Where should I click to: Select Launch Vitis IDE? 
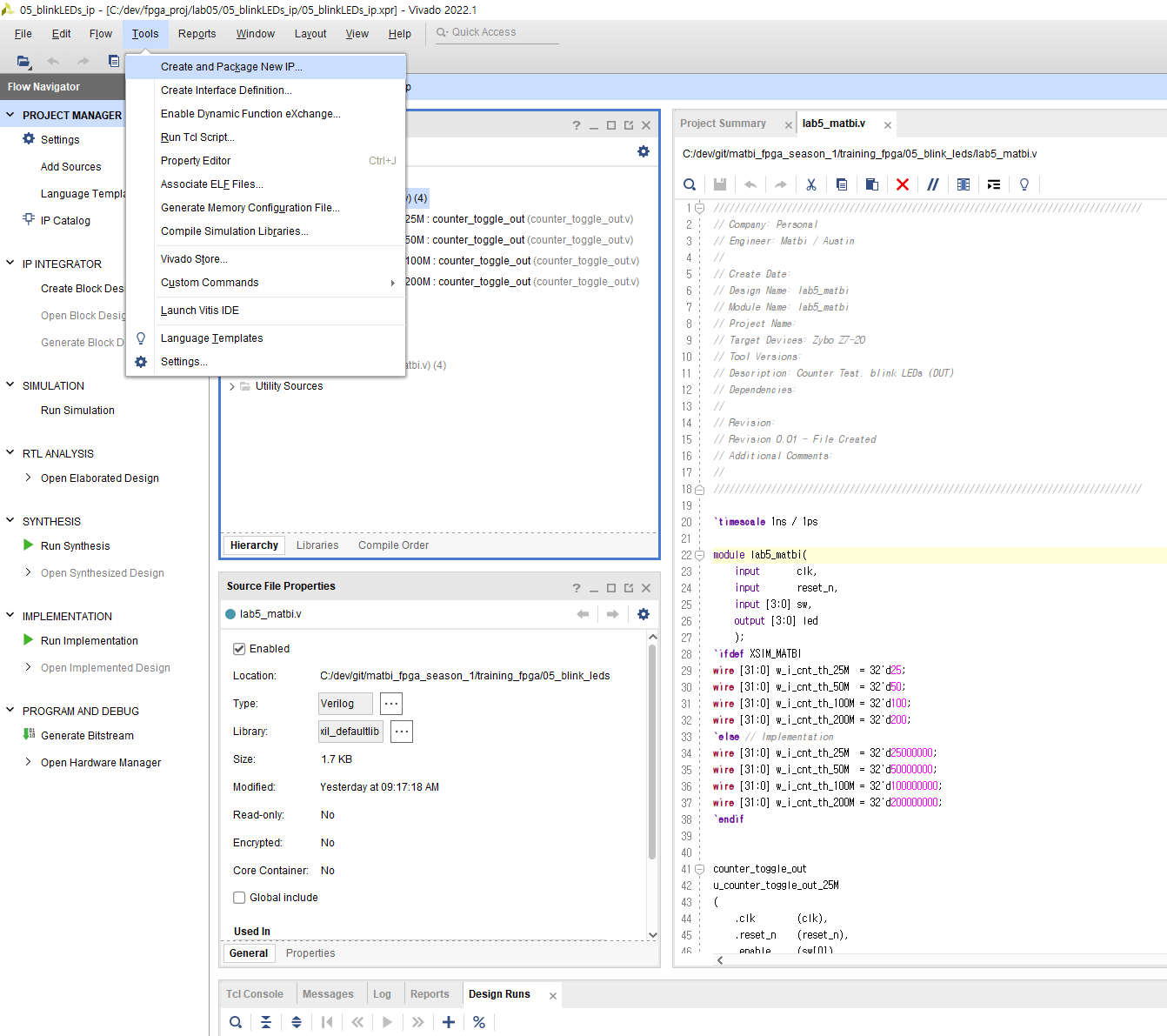pos(265,311)
